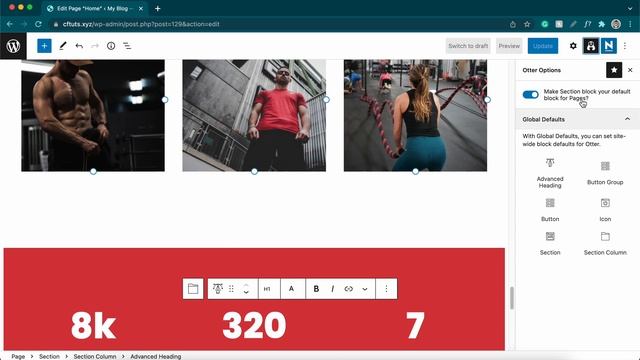Click the blue Update button
Image resolution: width=640 pixels, height=360 pixels.
[x=542, y=46]
